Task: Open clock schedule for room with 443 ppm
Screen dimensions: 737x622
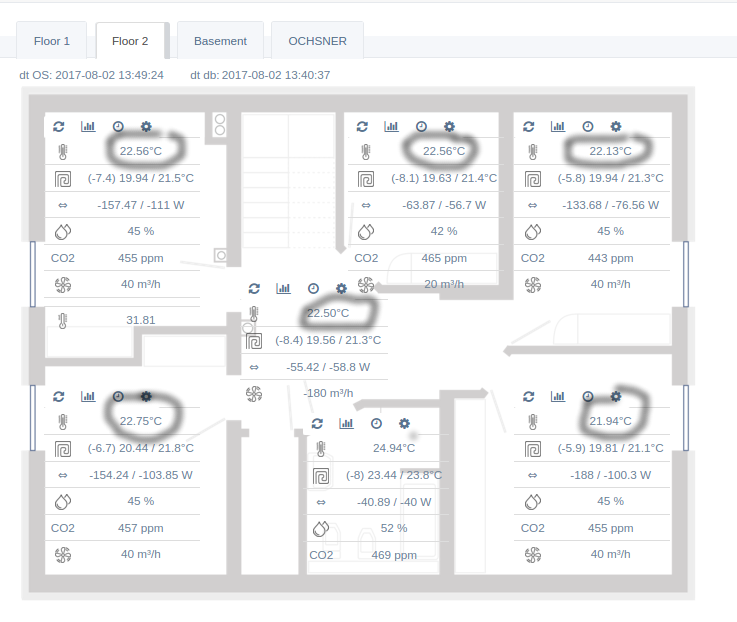Action: point(588,126)
